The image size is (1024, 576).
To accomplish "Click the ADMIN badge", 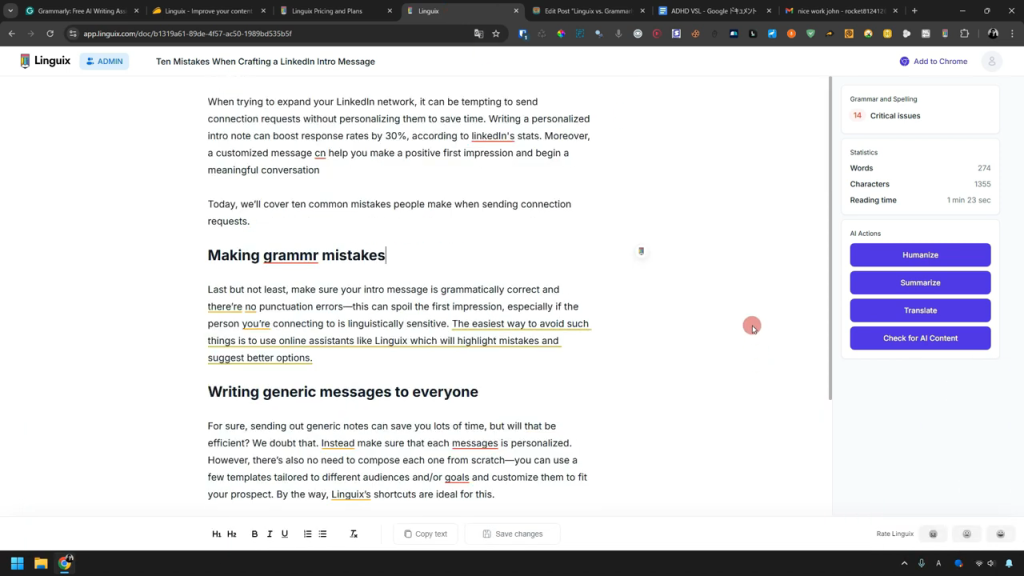I will pos(104,61).
